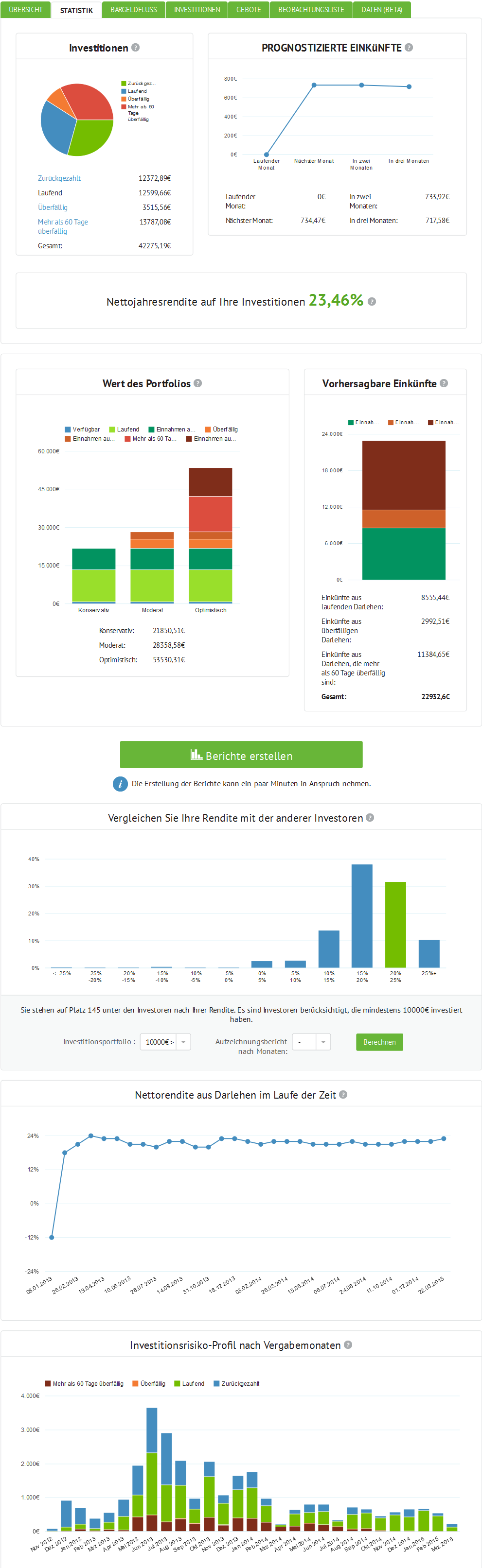Image resolution: width=482 pixels, height=1568 pixels.
Task: Click the Konservativ stacked bar
Action: tap(94, 576)
